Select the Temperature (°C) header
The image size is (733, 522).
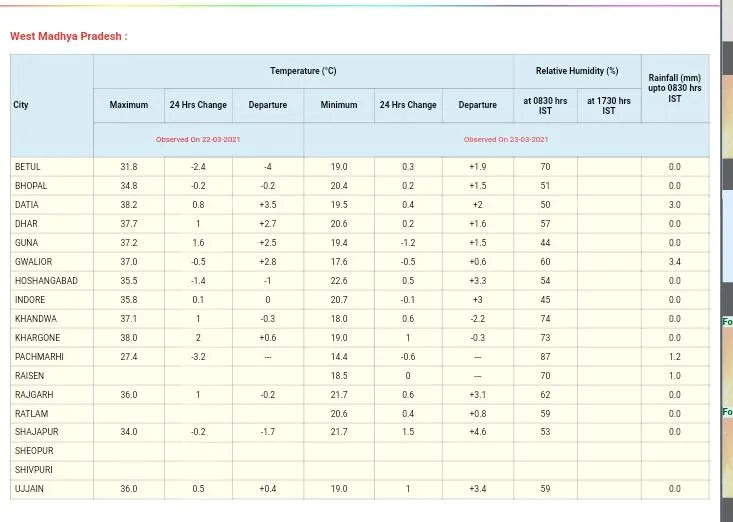[303, 71]
